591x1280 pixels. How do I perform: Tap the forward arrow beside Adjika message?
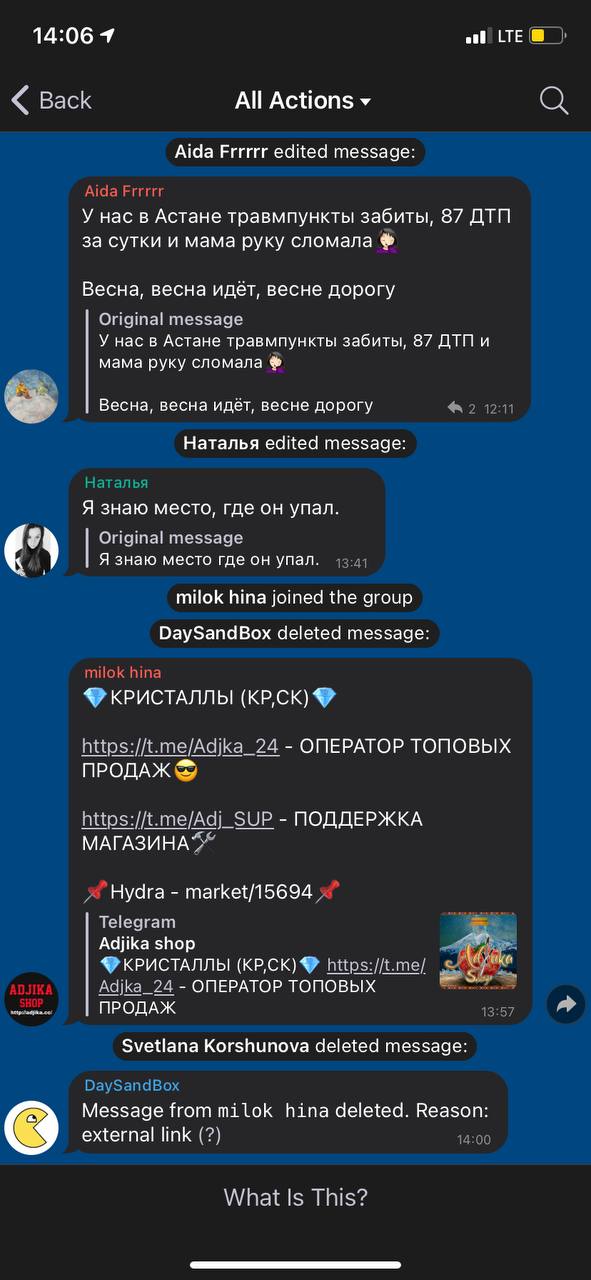[x=566, y=1004]
